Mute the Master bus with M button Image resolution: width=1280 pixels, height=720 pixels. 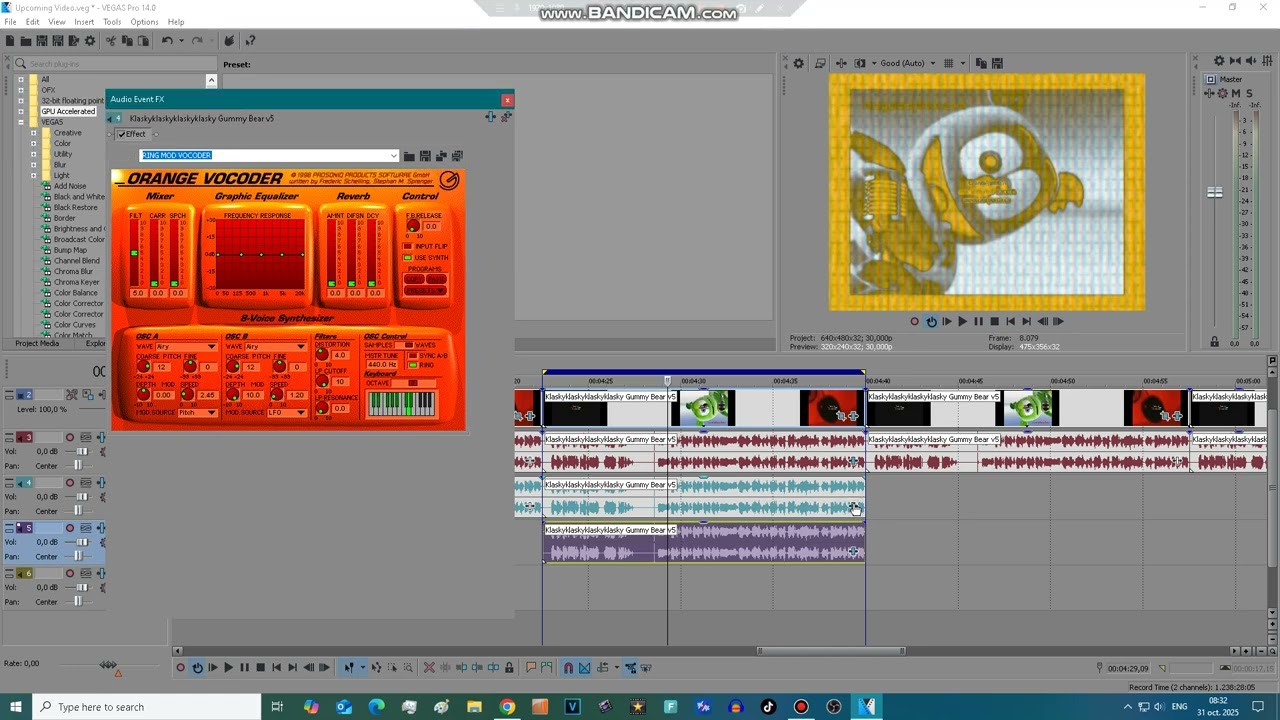tap(1236, 93)
